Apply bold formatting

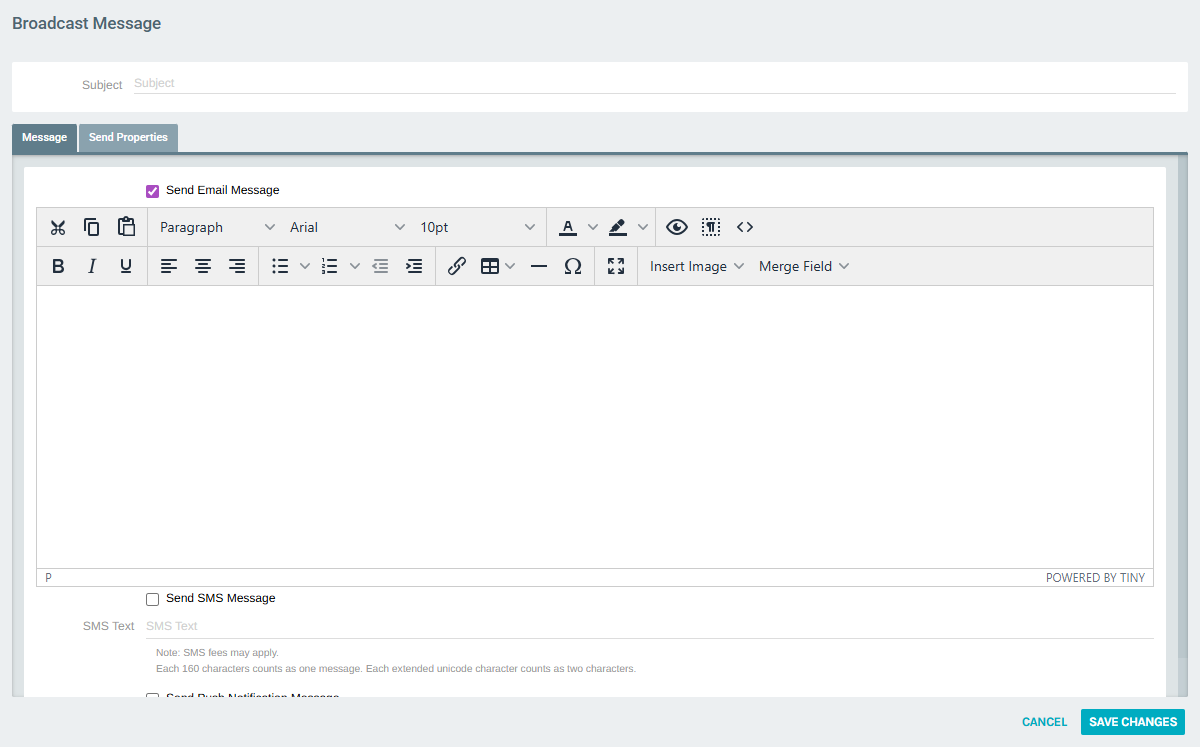[58, 266]
